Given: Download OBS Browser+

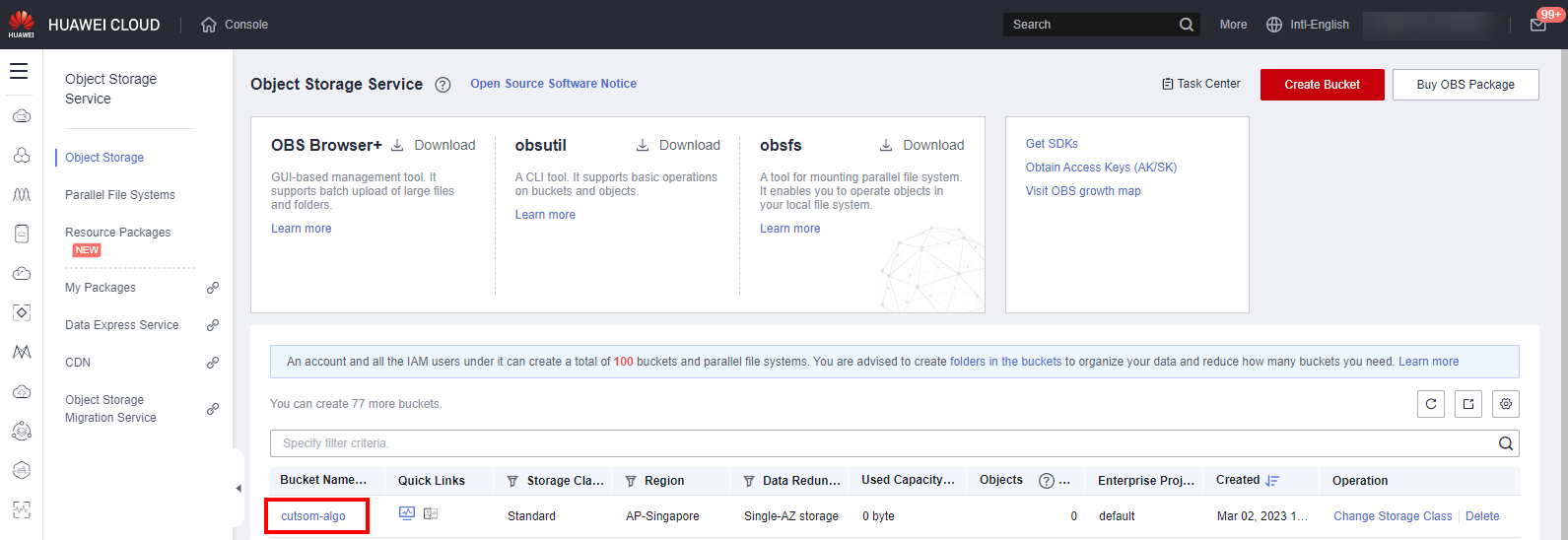Looking at the screenshot, I should pyautogui.click(x=434, y=145).
